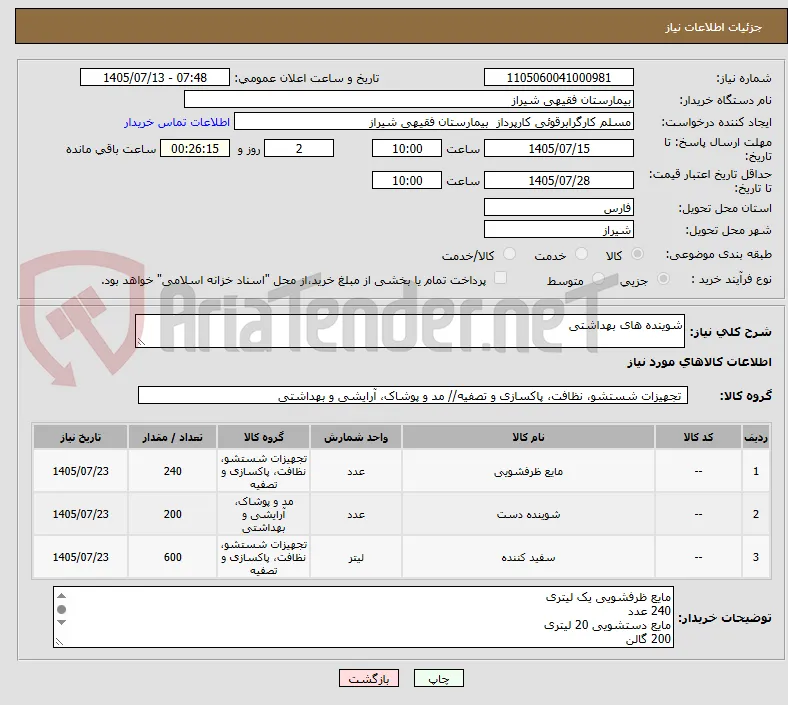Image resolution: width=788 pixels, height=705 pixels.
Task: Click the province field فارس
Action: pos(558,207)
